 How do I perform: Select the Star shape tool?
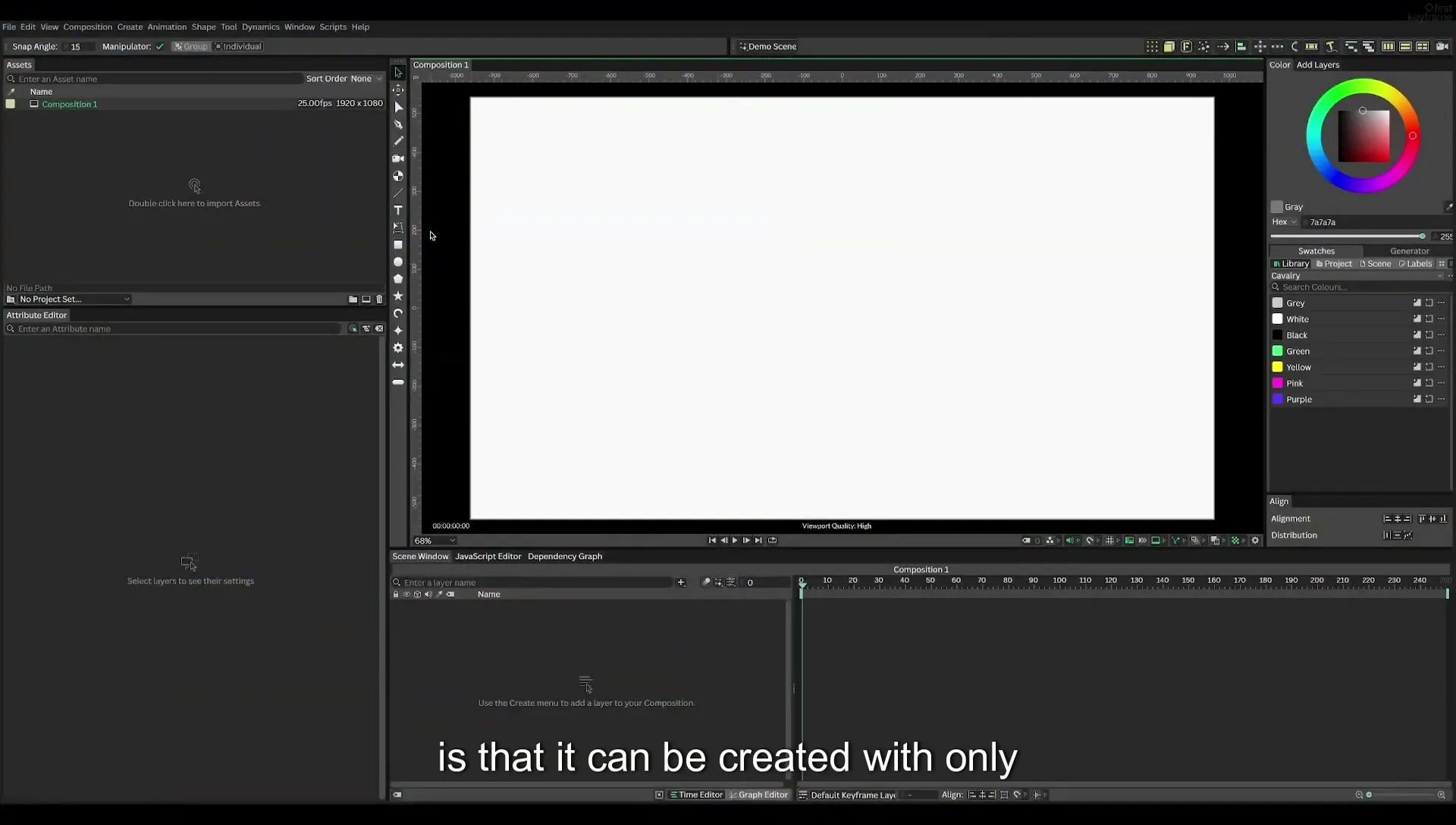pos(398,296)
